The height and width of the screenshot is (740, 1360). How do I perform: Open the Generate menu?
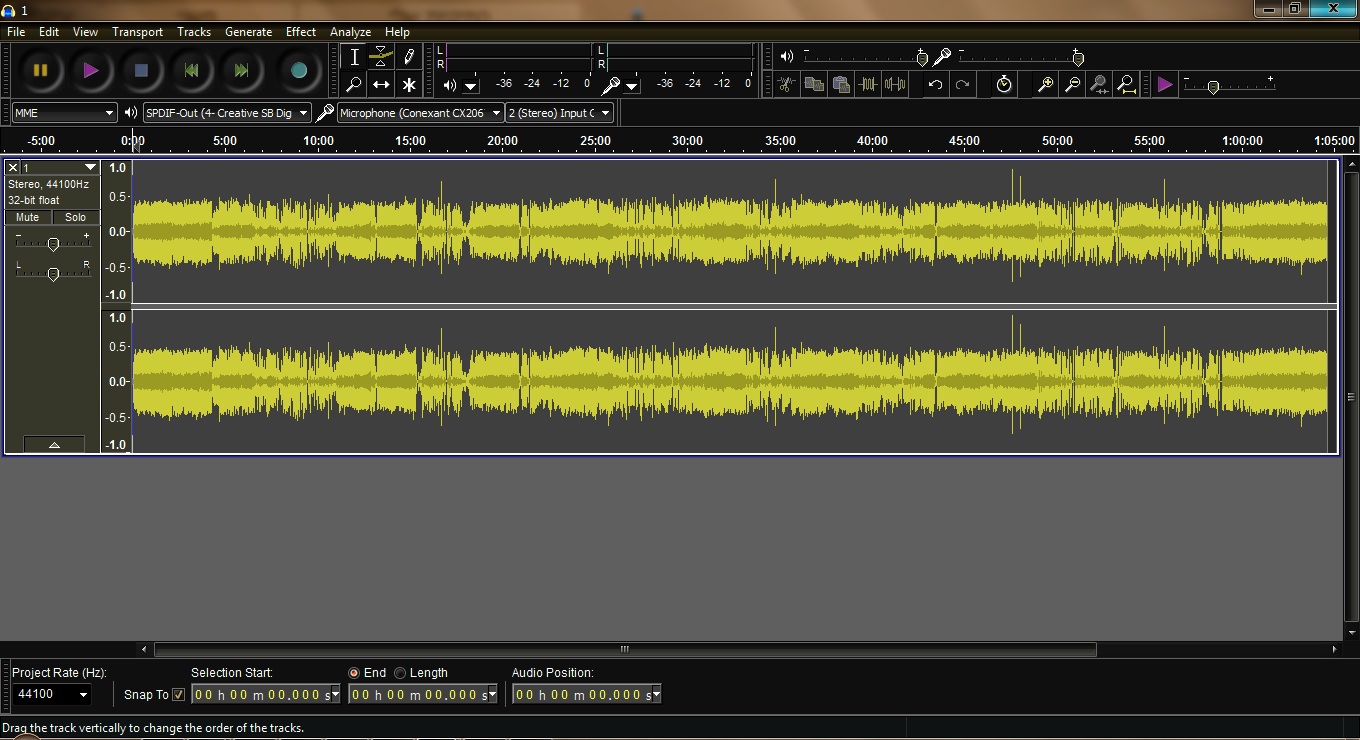248,32
